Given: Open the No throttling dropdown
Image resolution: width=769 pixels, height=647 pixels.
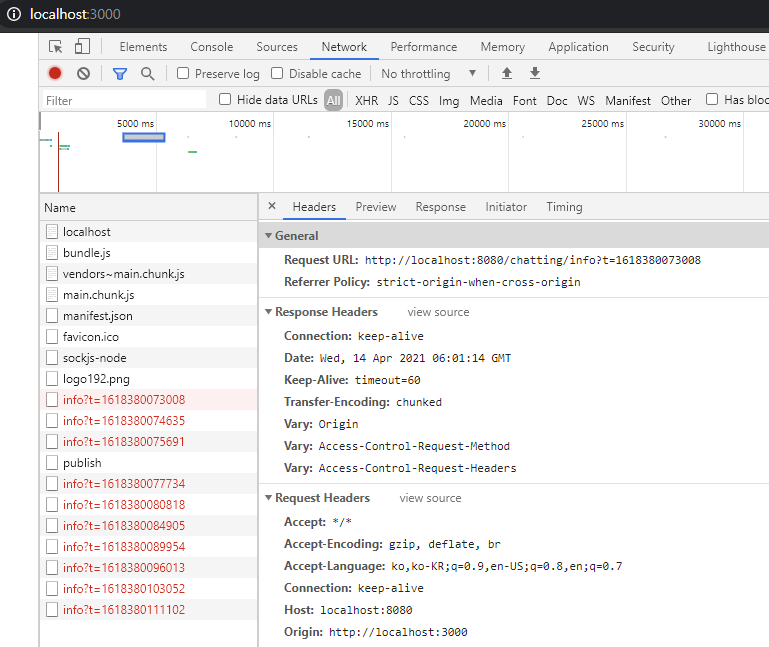Looking at the screenshot, I should [429, 74].
